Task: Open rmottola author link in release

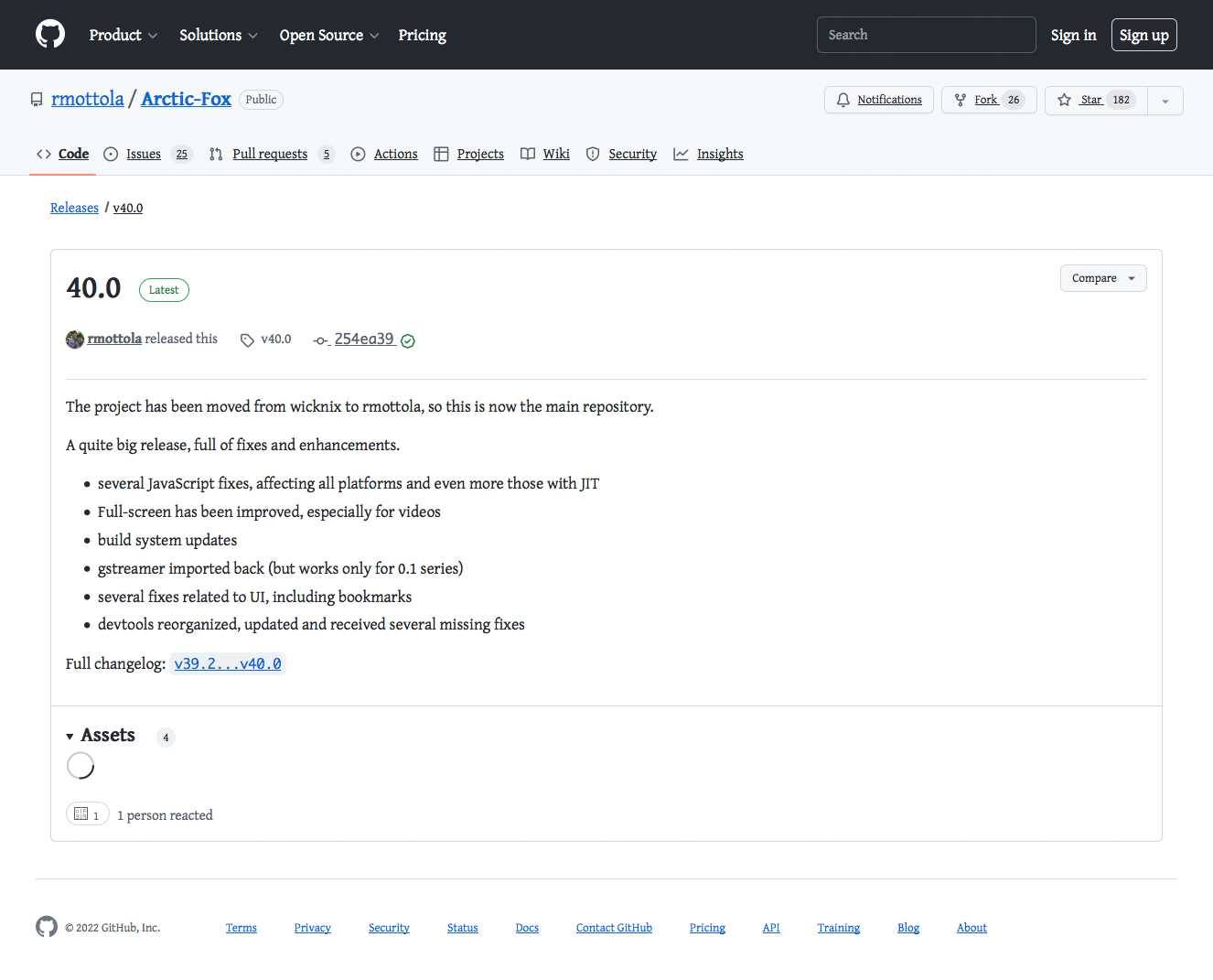Action: [114, 339]
